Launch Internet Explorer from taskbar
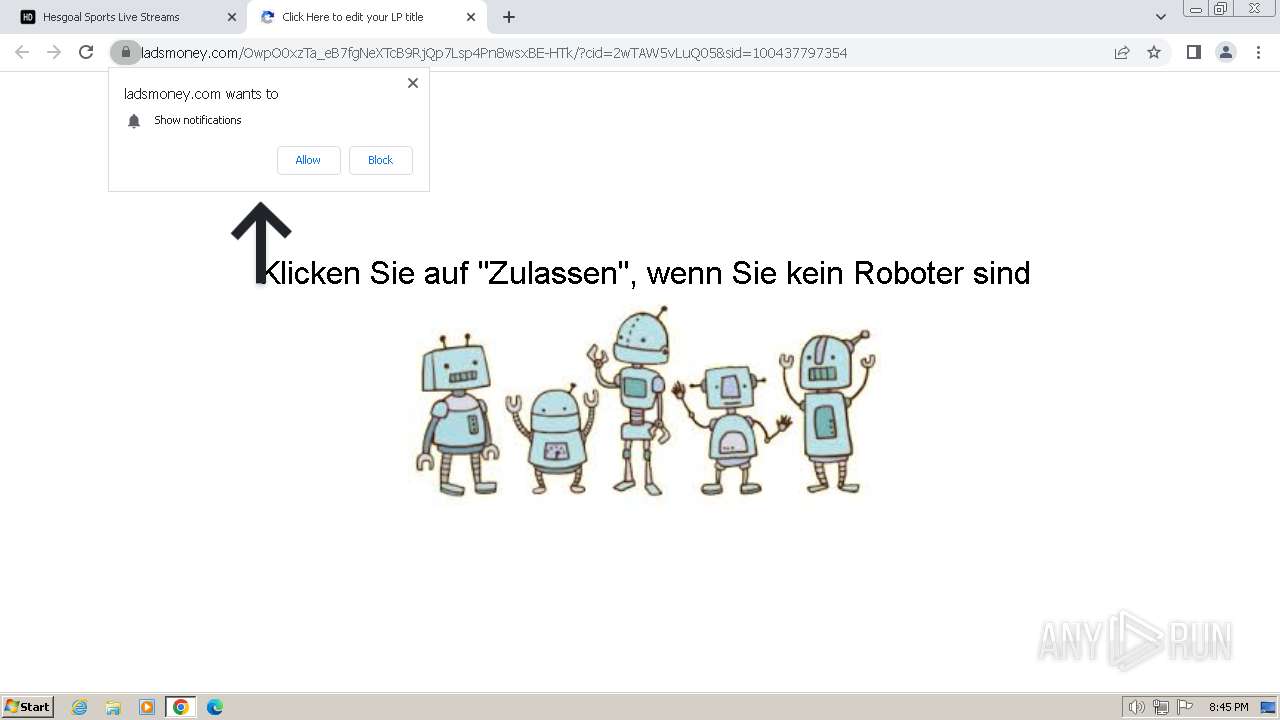Image resolution: width=1280 pixels, height=720 pixels. (80, 707)
